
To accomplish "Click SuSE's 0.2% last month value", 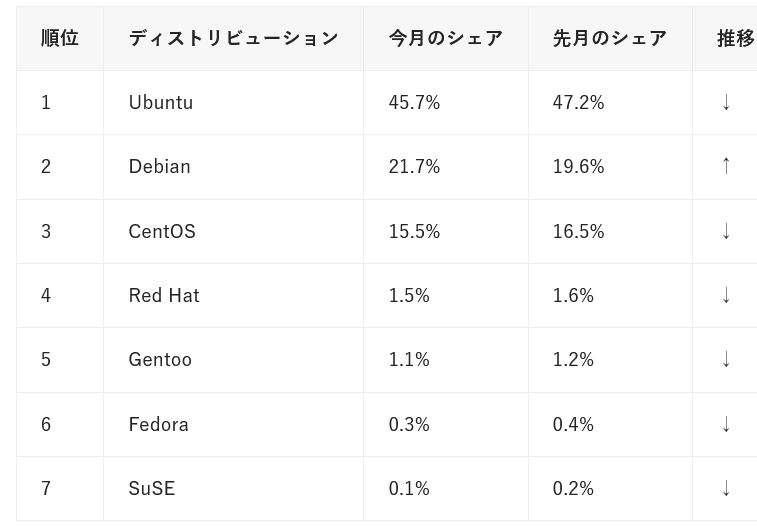I will pos(573,488).
